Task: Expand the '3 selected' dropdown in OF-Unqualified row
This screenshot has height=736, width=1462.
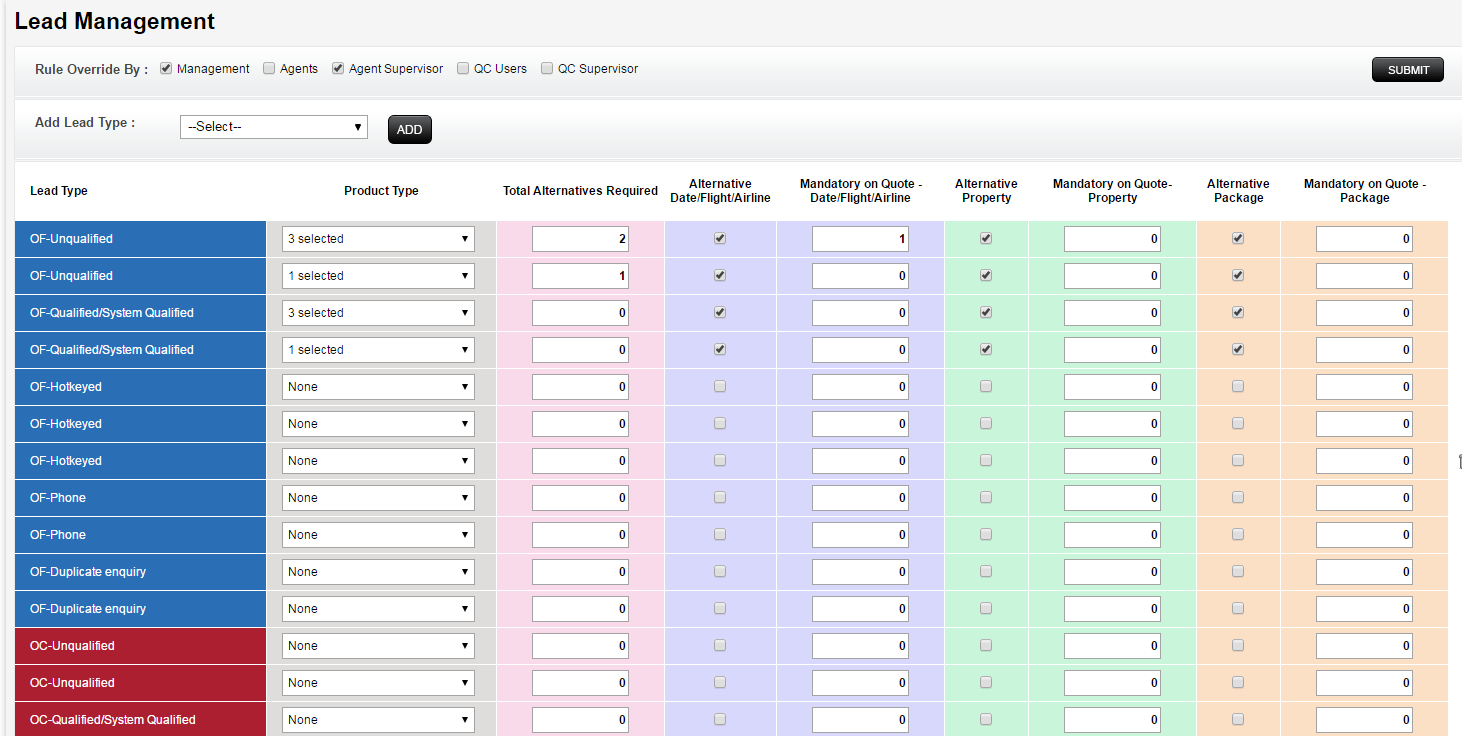Action: coord(378,239)
